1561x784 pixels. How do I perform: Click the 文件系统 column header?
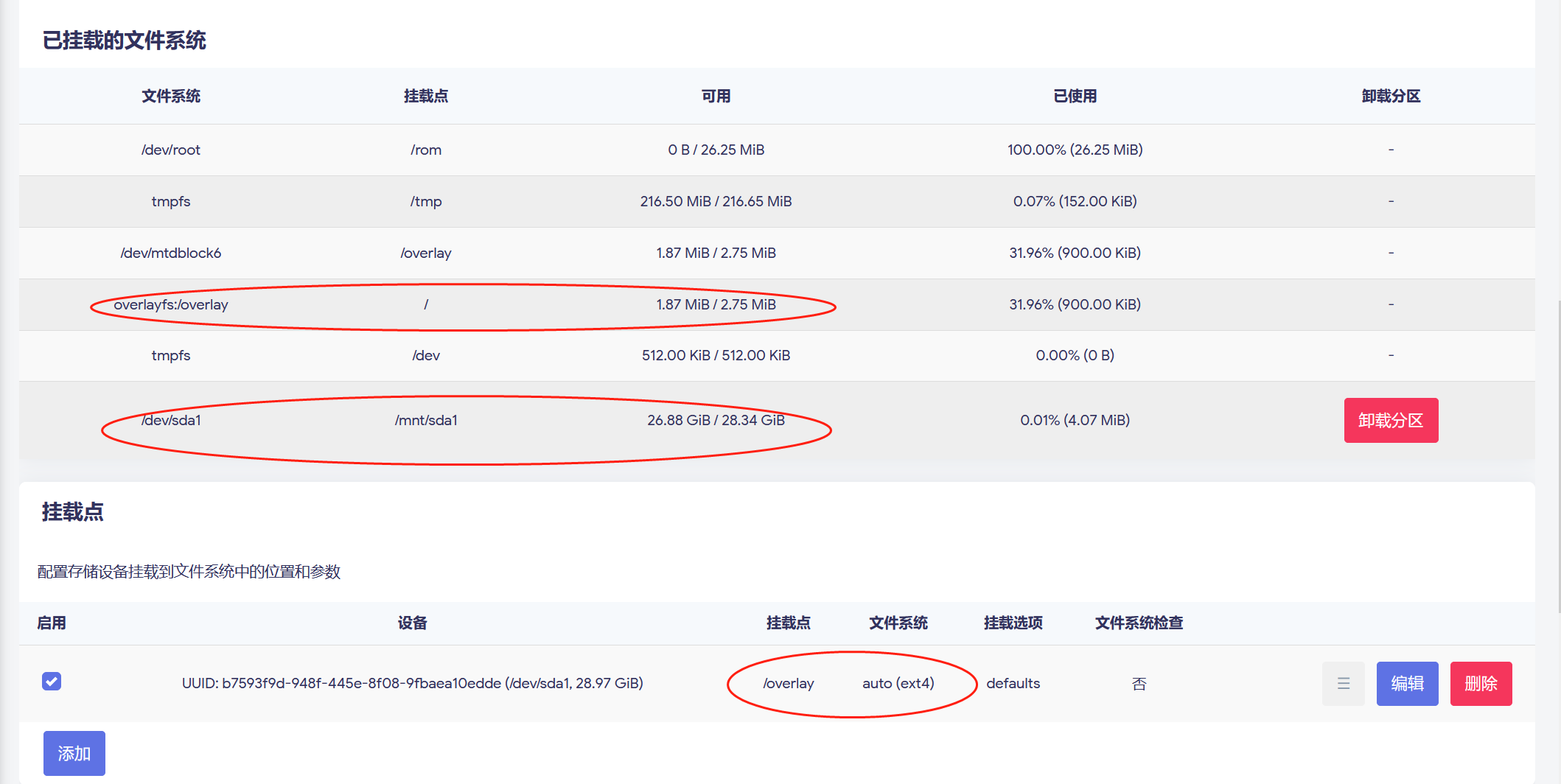[170, 96]
